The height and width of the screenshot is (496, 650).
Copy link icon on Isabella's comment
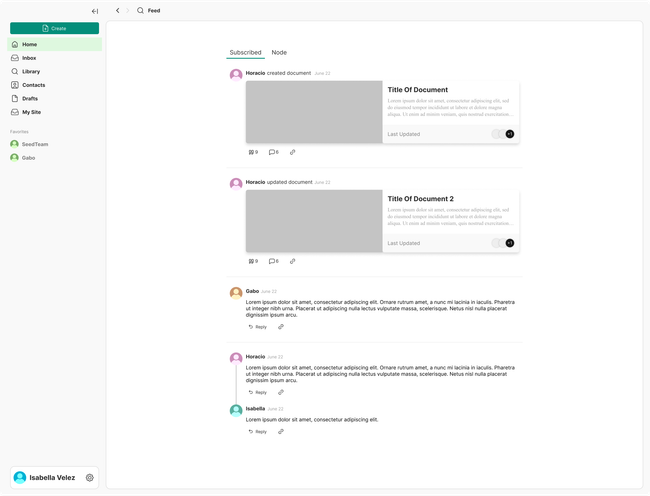[281, 432]
